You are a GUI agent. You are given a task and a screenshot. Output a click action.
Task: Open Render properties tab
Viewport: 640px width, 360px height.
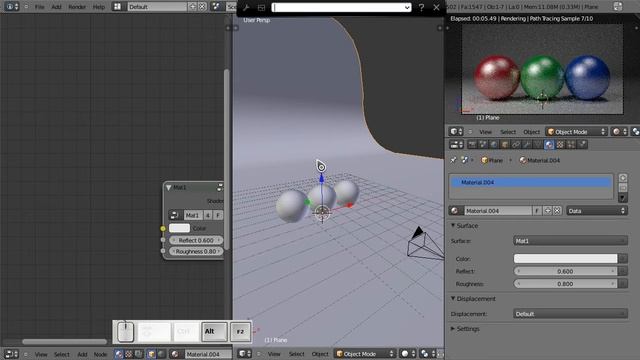[472, 144]
